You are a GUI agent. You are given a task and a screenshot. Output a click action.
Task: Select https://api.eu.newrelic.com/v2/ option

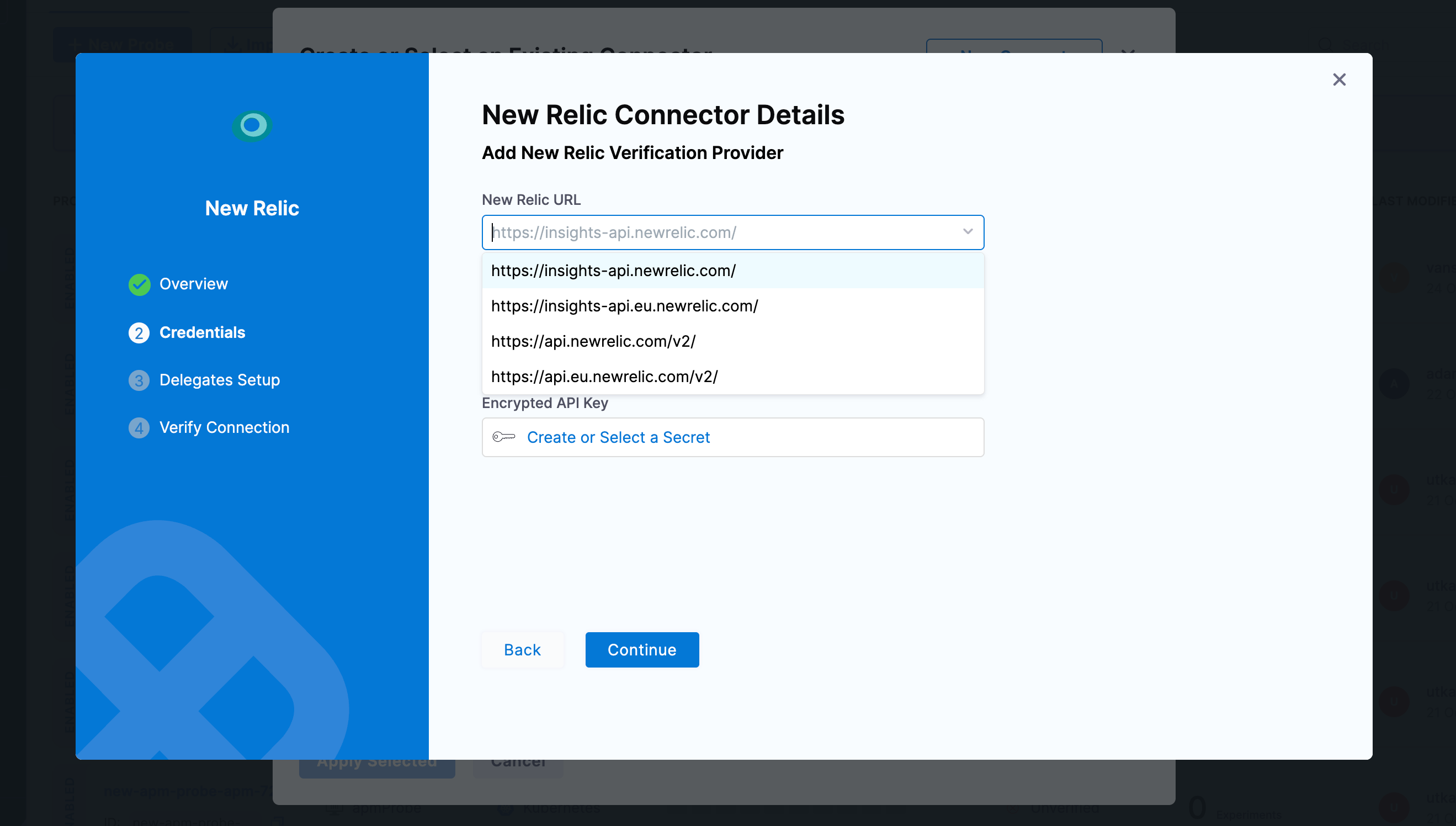click(604, 375)
